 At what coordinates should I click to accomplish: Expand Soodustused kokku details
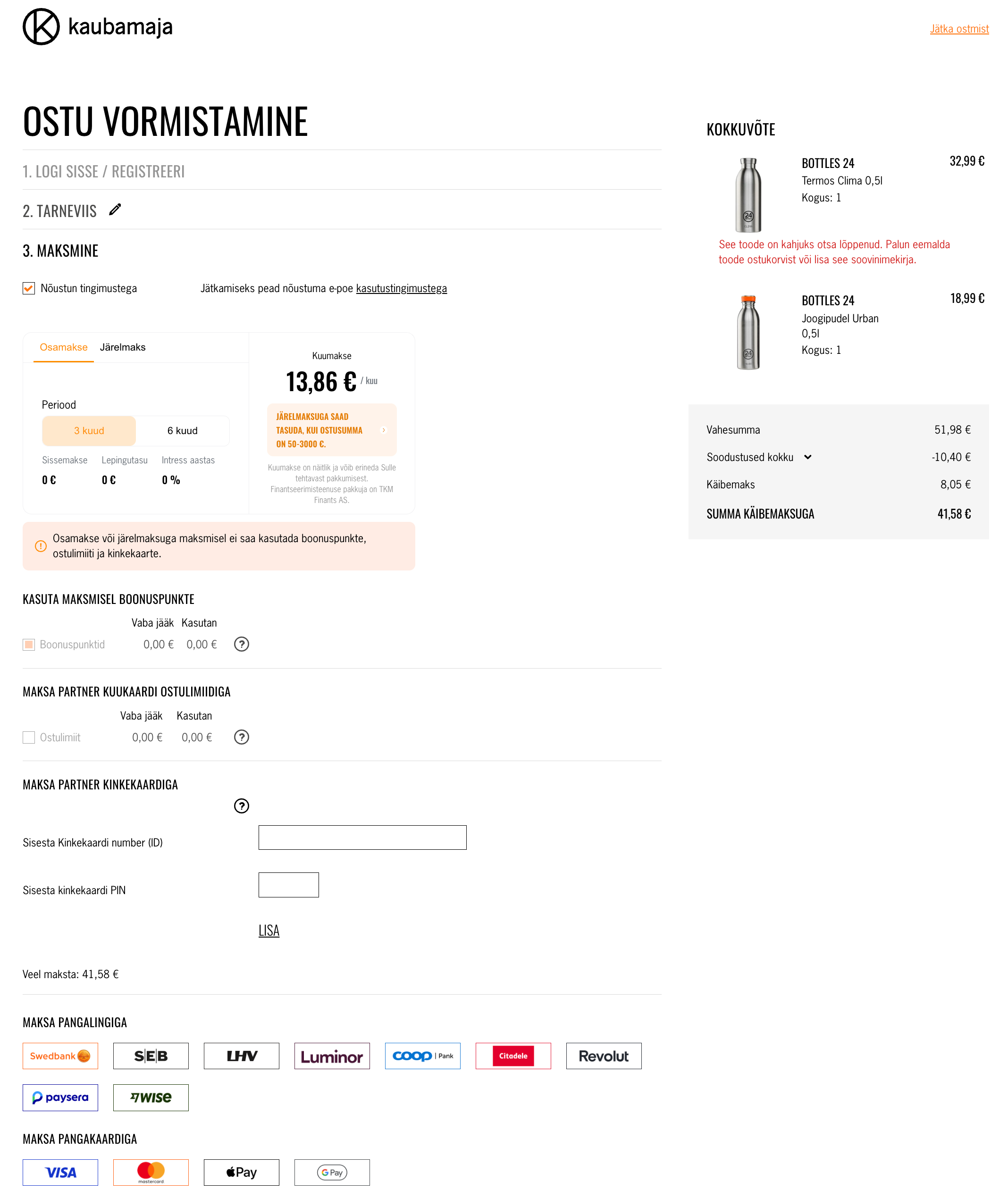[807, 457]
